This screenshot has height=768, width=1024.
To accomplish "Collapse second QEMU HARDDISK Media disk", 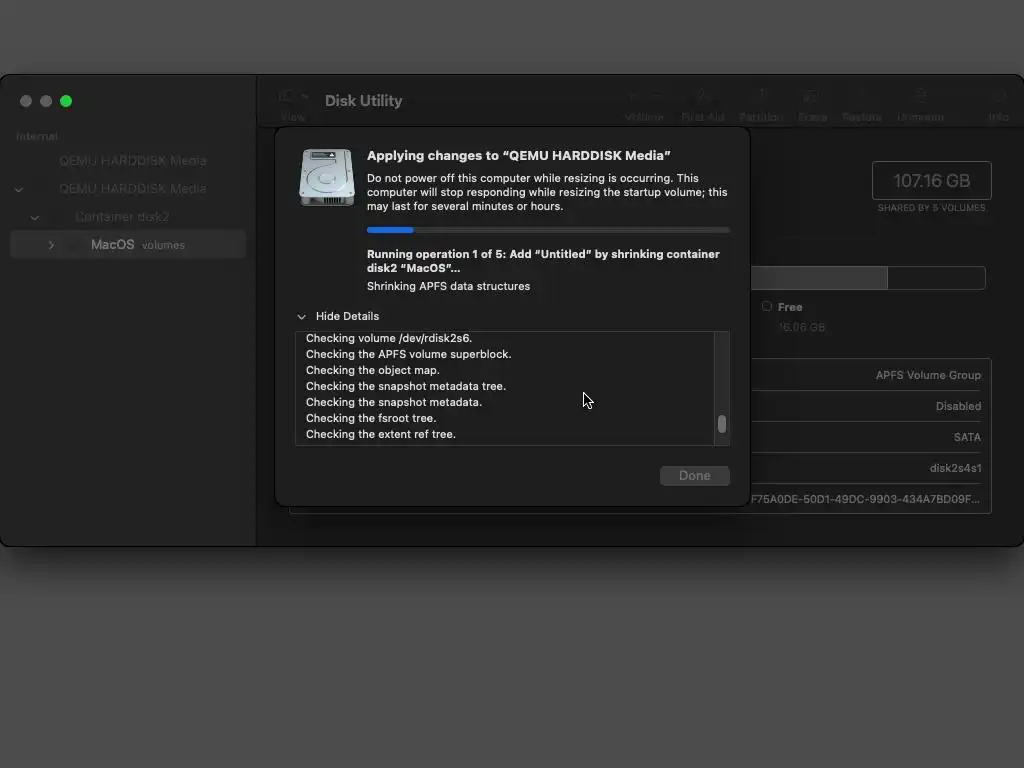I will coord(19,189).
